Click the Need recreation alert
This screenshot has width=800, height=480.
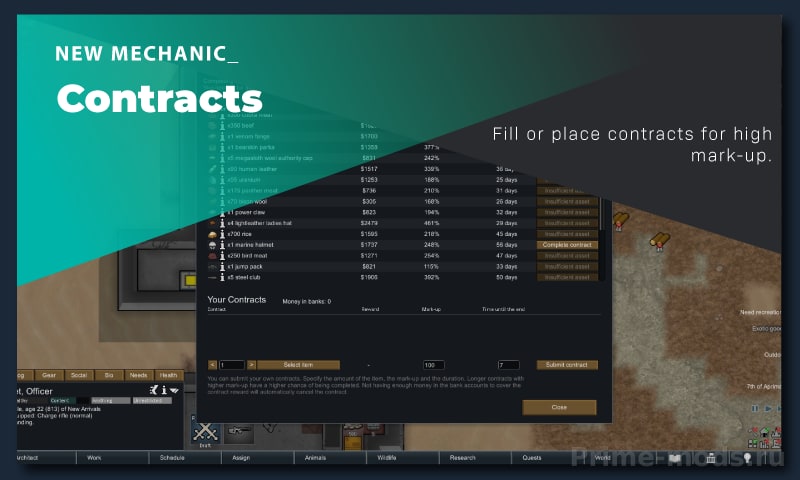pyautogui.click(x=760, y=312)
